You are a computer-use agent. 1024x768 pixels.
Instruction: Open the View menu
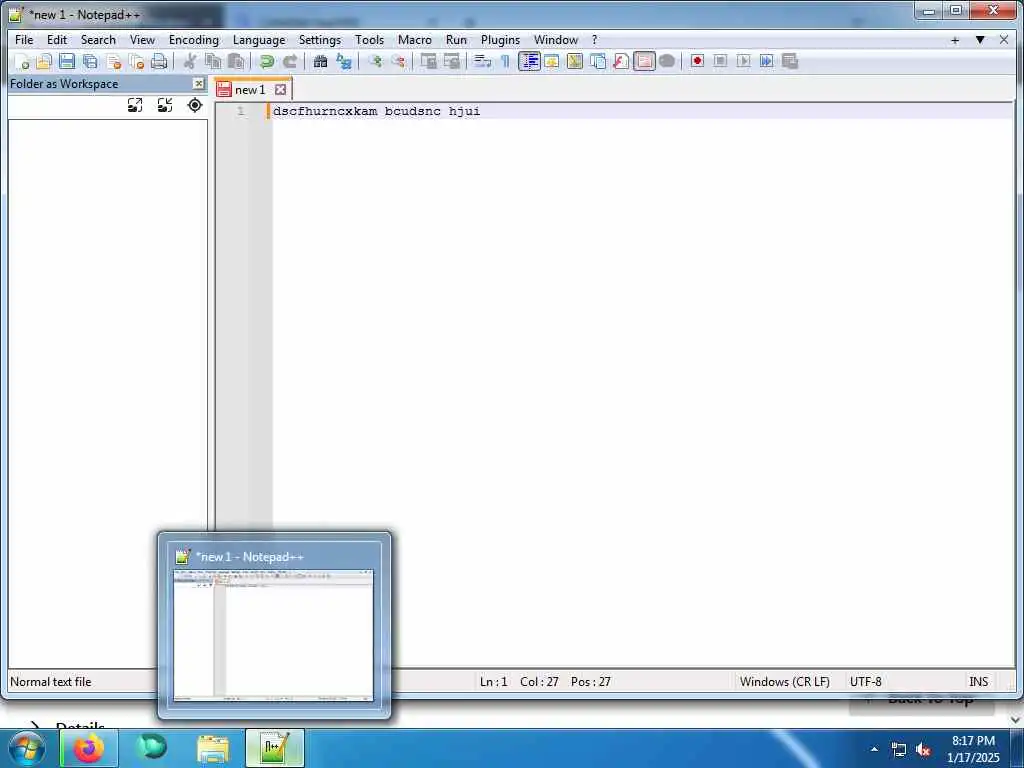(x=142, y=40)
